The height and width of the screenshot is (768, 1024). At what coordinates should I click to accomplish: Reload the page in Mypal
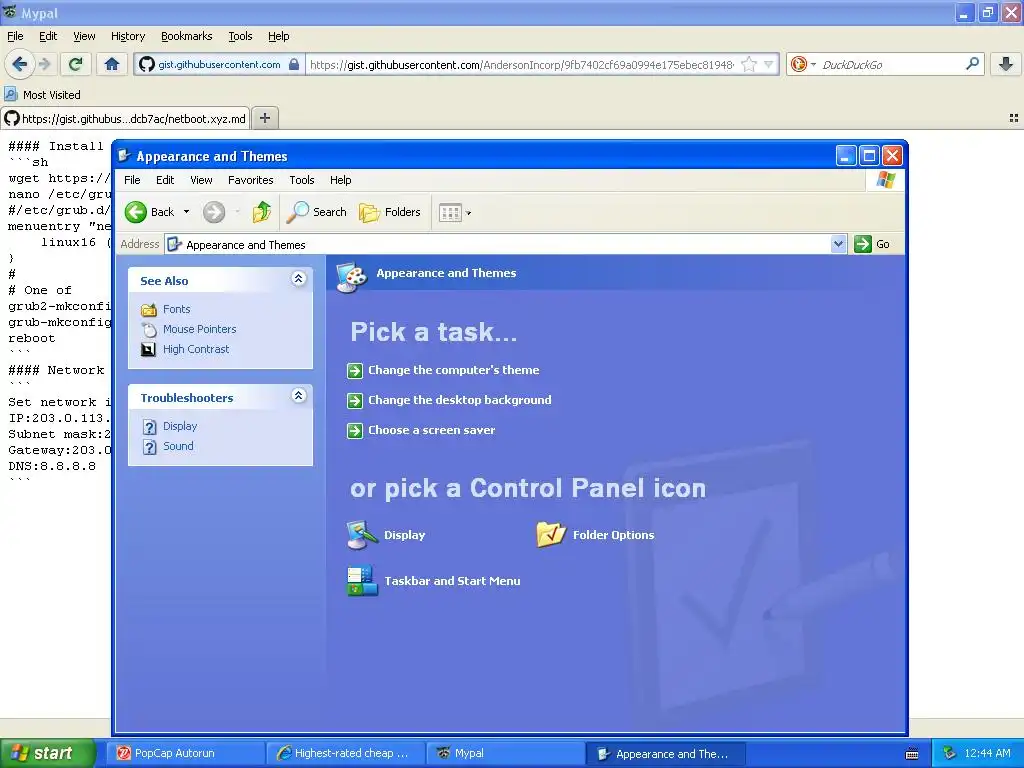(x=76, y=64)
